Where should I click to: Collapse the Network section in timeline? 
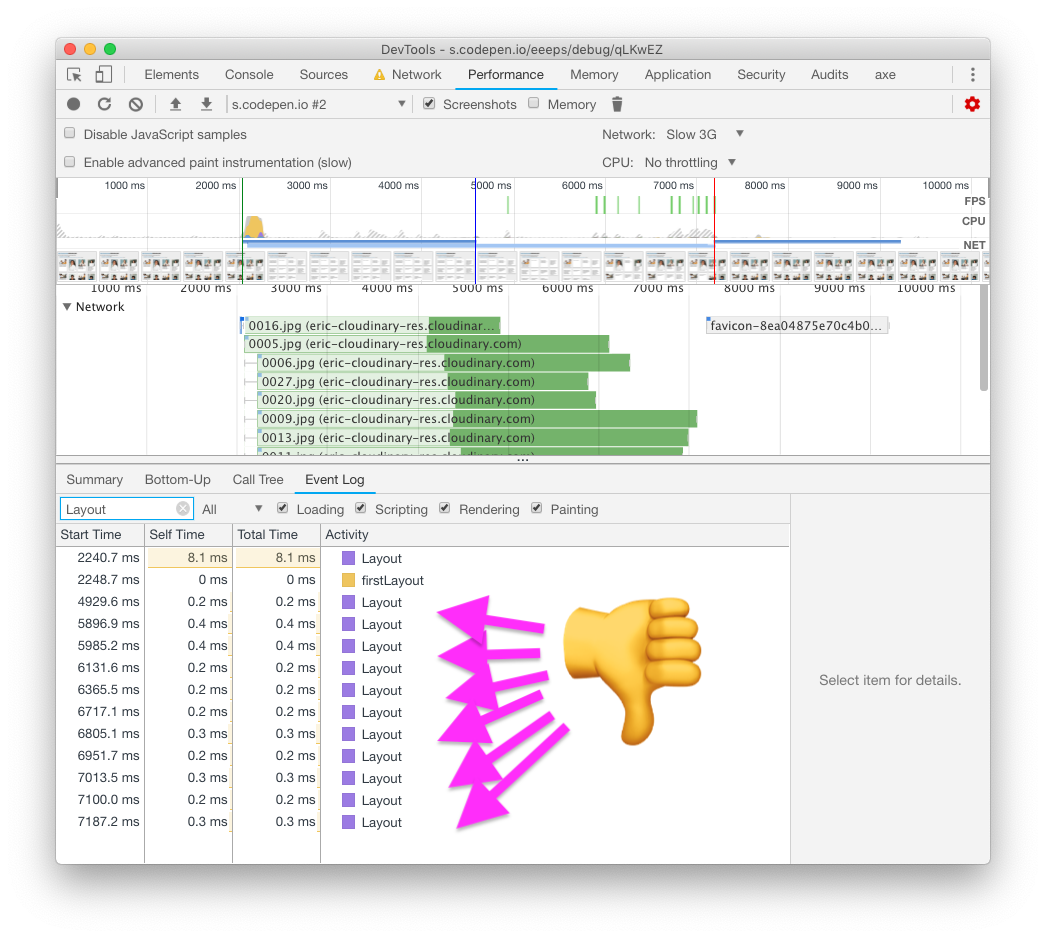tap(67, 307)
